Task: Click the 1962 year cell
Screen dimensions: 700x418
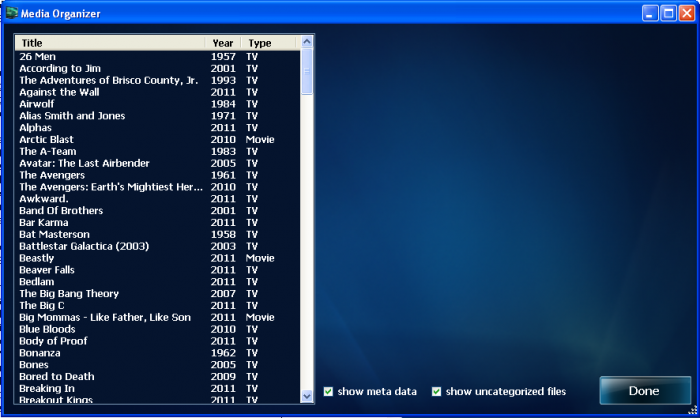Action: pos(223,353)
